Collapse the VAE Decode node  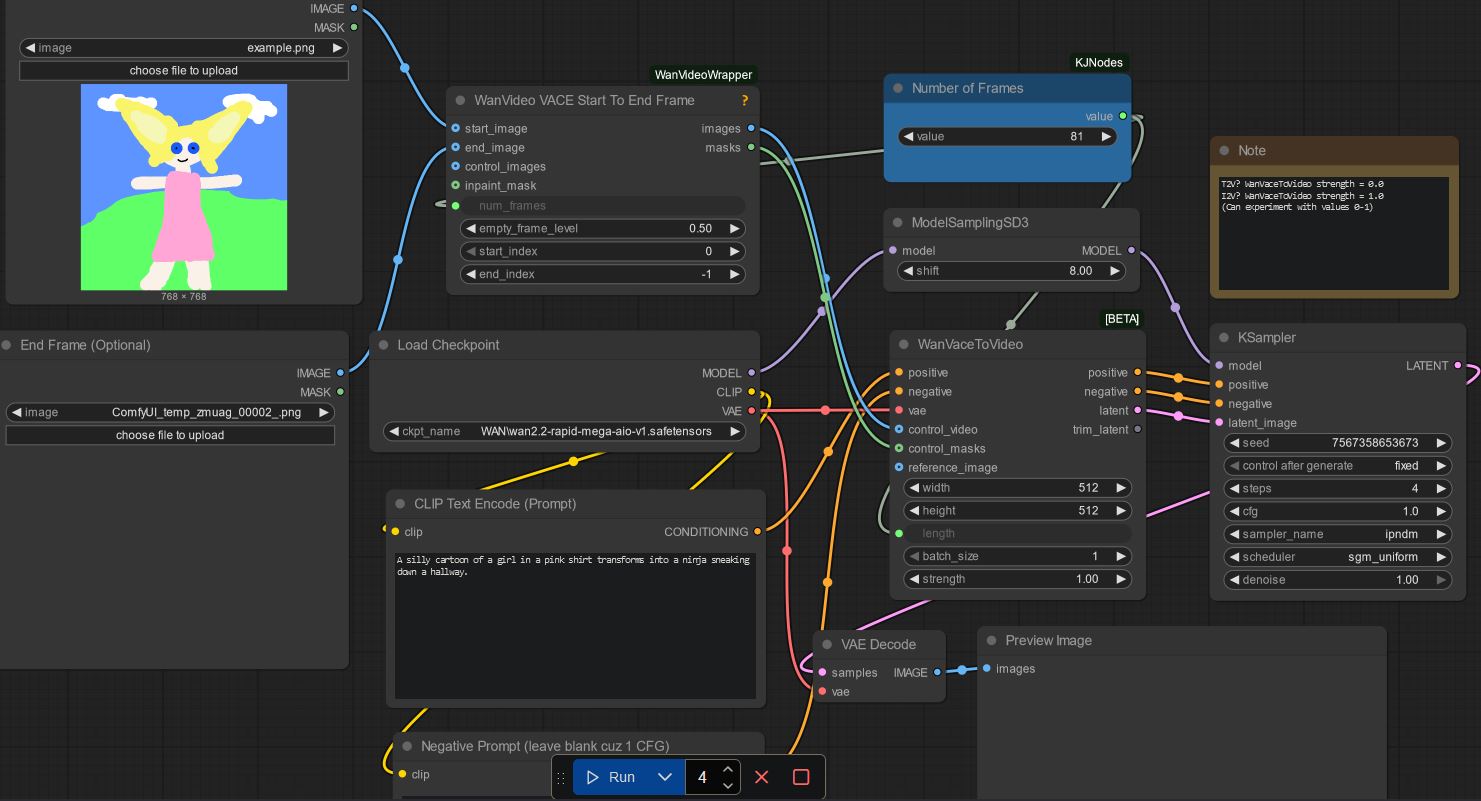tap(827, 644)
